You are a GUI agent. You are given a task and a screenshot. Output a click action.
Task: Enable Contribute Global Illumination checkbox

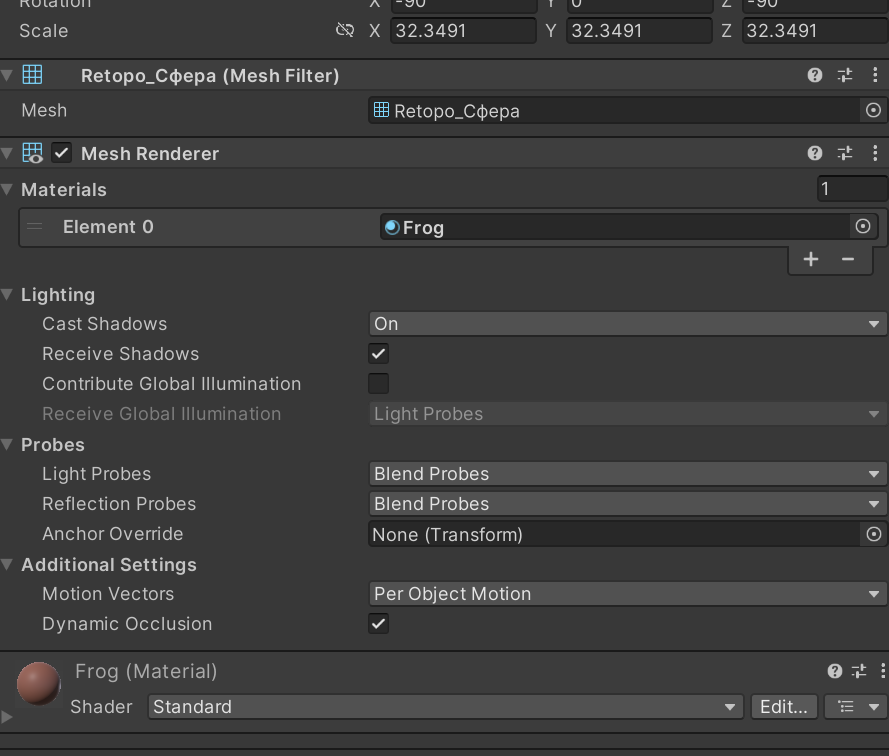coord(378,384)
